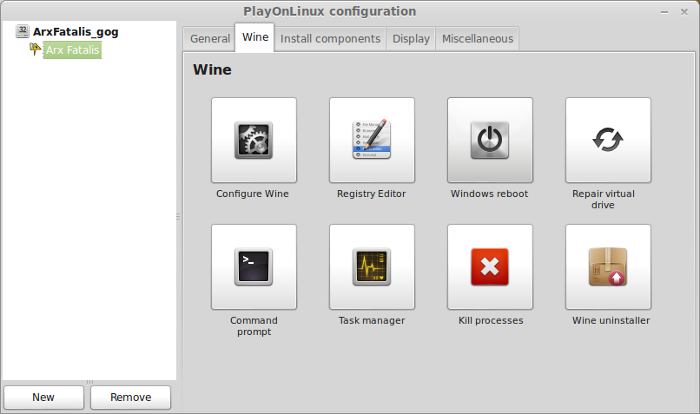
Task: Open the Miscellaneous tab
Action: tap(477, 39)
